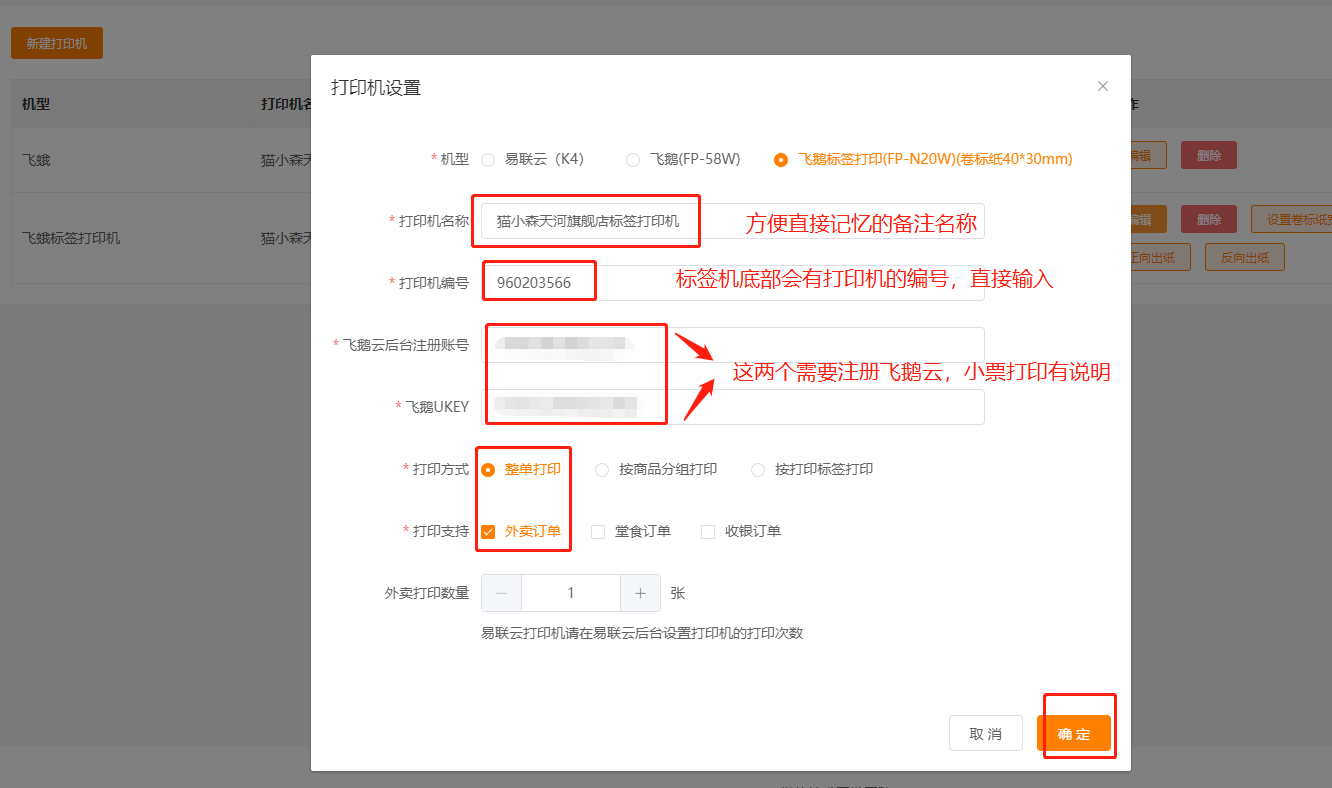
Task: Open 新建打印机 in the background page
Action: pos(57,43)
